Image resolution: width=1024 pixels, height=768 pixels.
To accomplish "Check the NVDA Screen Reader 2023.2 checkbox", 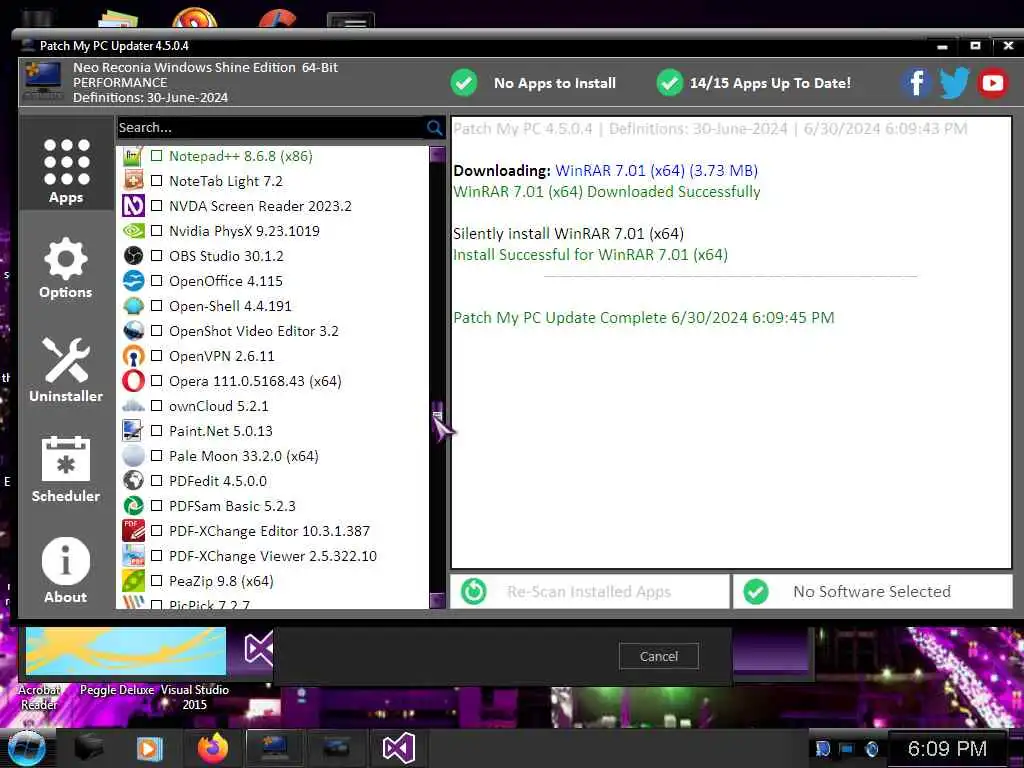I will [157, 206].
